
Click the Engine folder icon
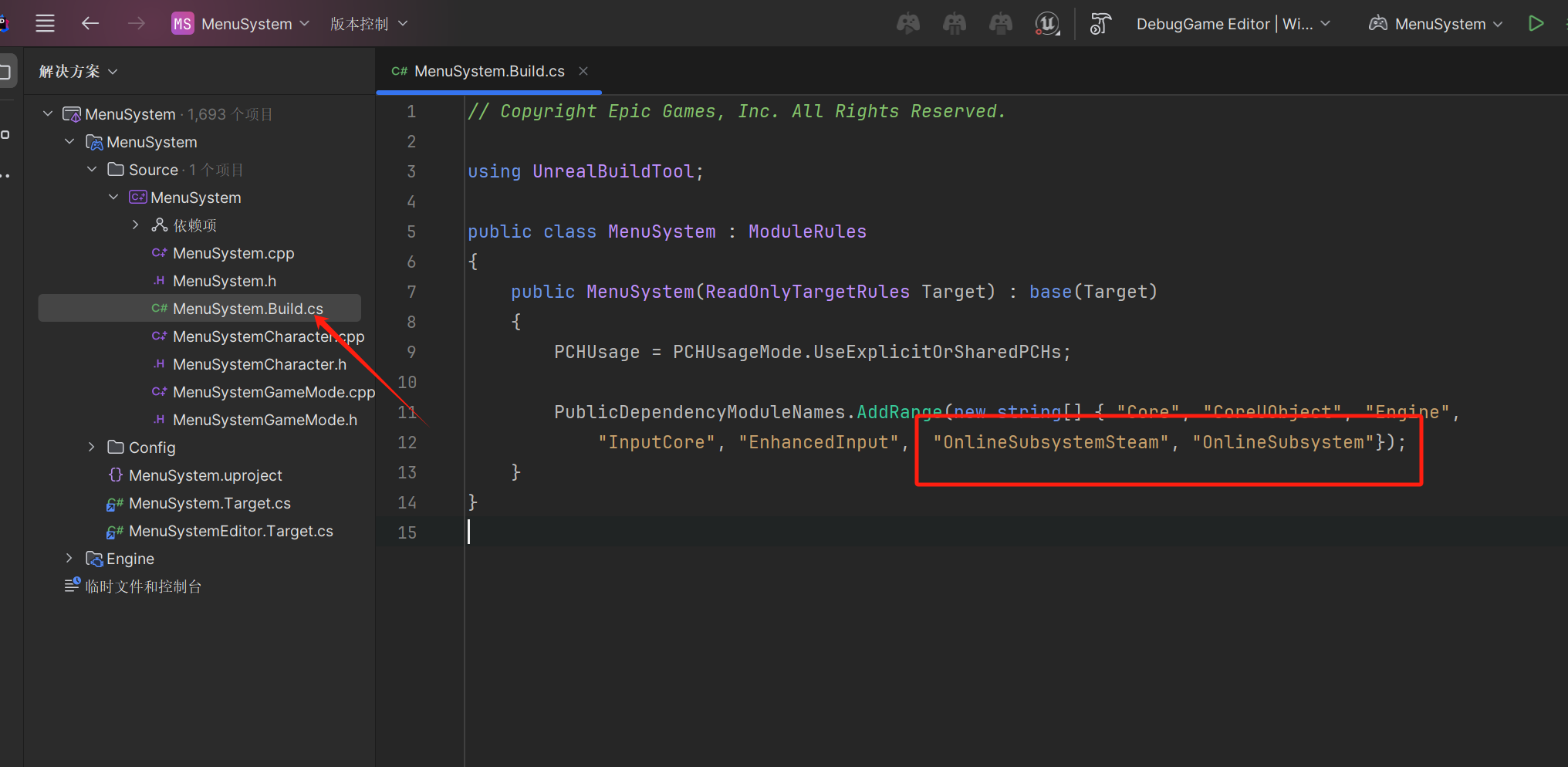94,559
